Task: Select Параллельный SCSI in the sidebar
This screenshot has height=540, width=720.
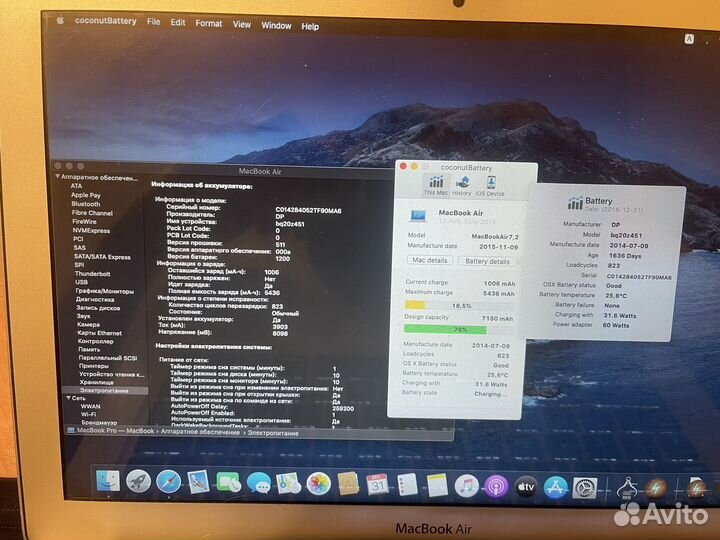Action: 108,358
